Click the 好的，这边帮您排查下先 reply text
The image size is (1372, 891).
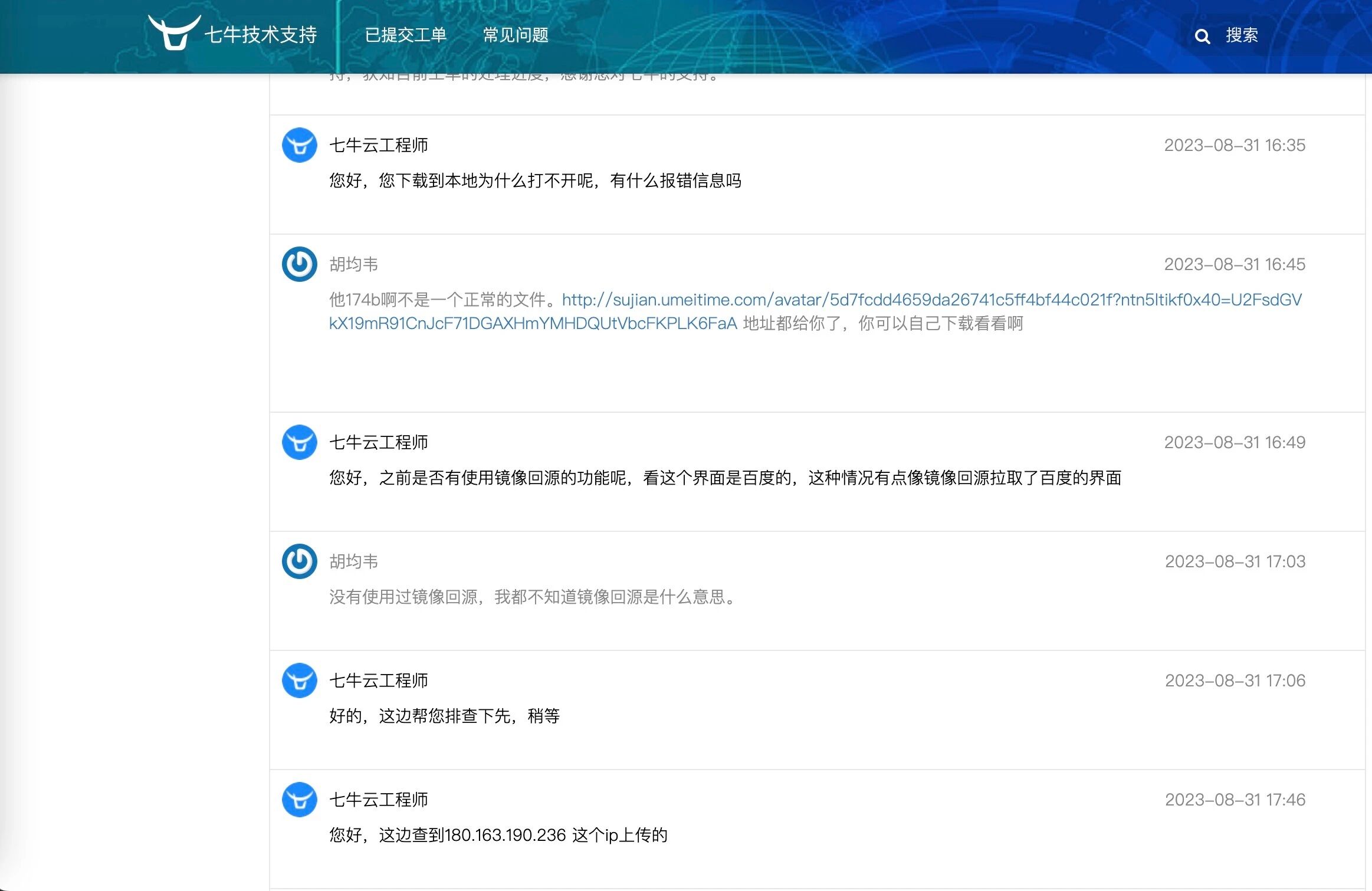click(444, 716)
